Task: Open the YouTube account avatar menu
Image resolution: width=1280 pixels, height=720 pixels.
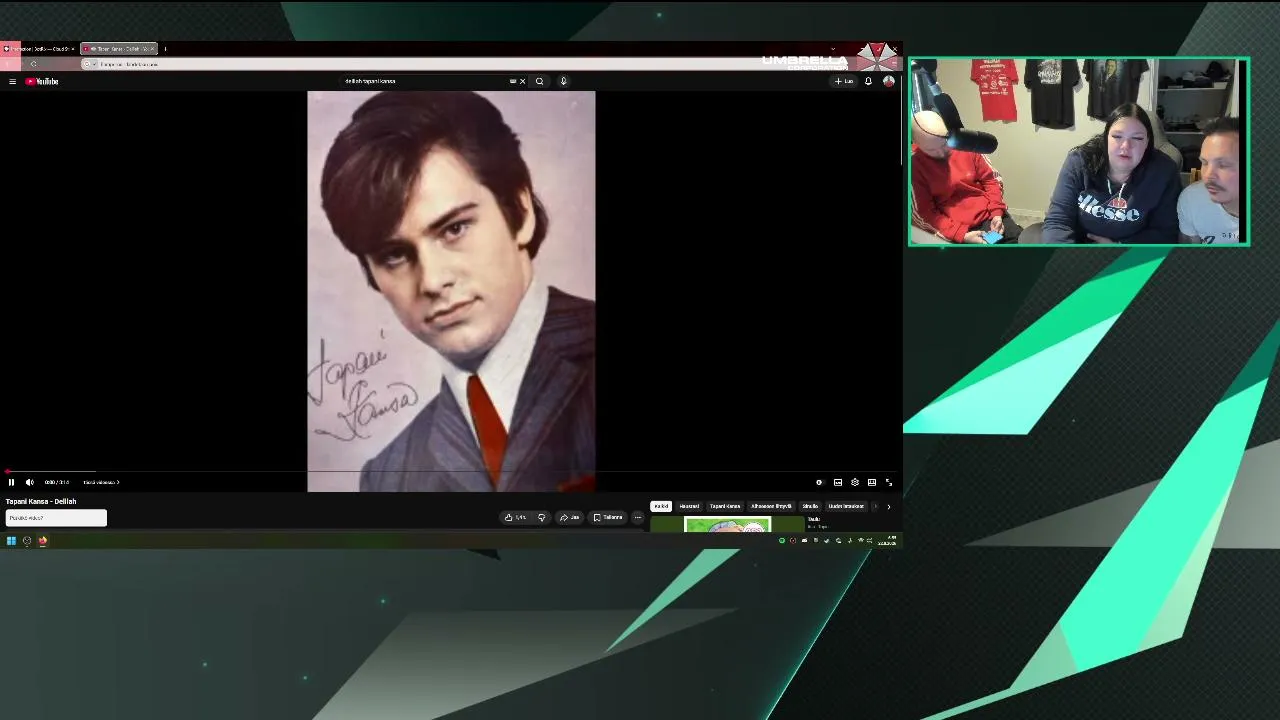Action: click(888, 81)
